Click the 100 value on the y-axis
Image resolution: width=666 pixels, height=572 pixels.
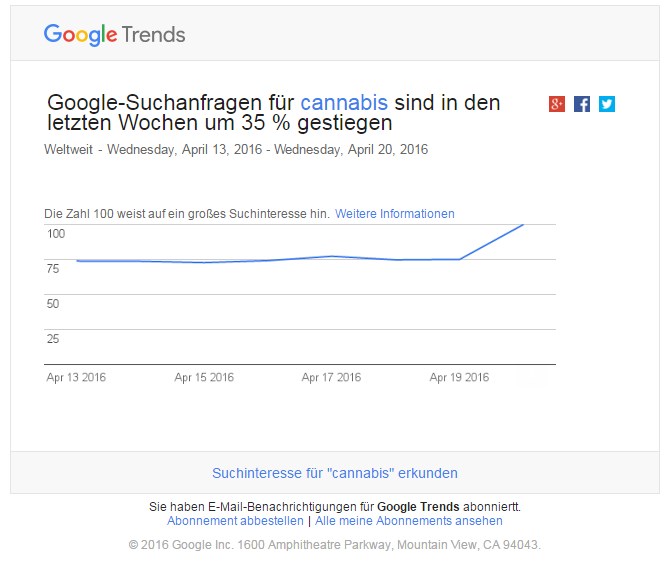pyautogui.click(x=55, y=234)
